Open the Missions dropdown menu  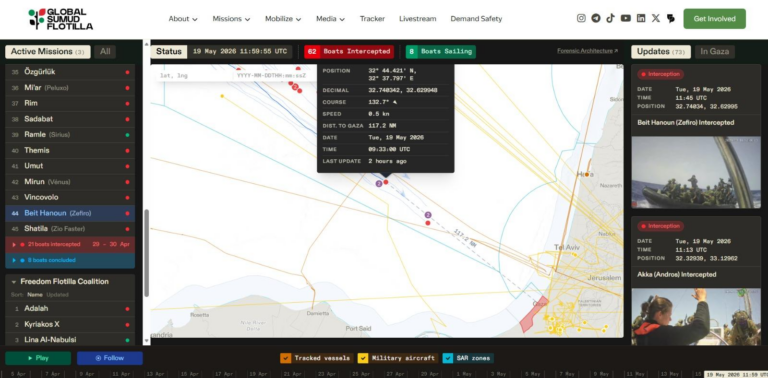coord(231,19)
